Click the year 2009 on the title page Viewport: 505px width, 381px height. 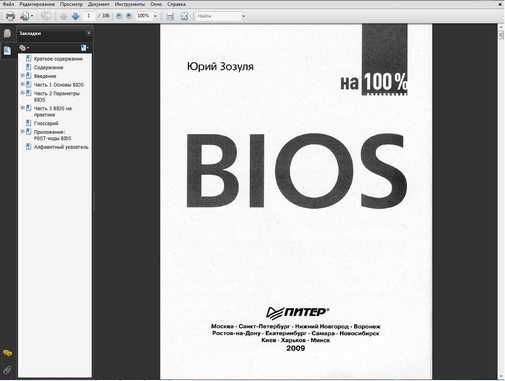click(296, 348)
